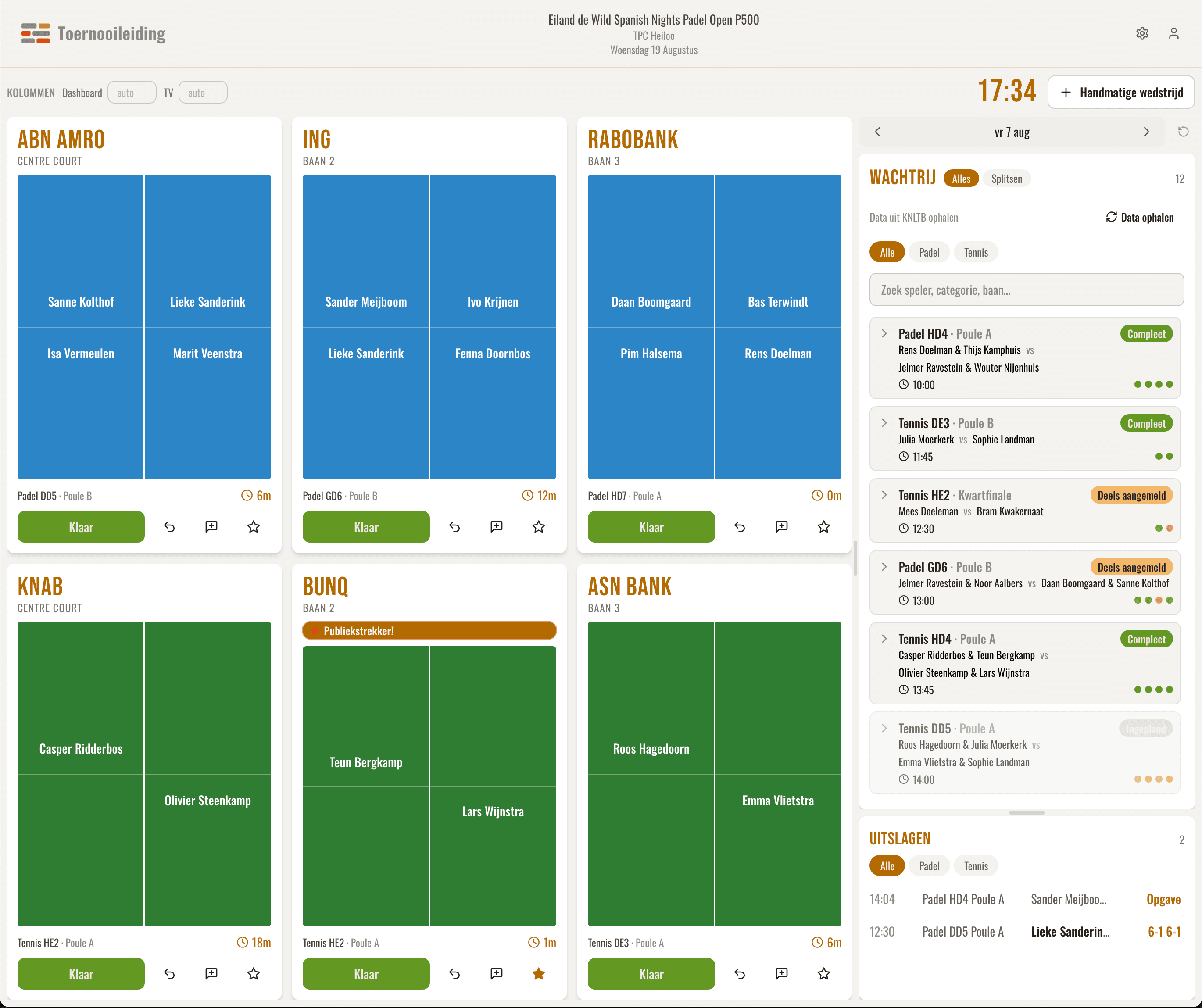Screen dimensions: 1202x1008
Task: Open Dashboard columns auto field
Action: click(x=132, y=93)
